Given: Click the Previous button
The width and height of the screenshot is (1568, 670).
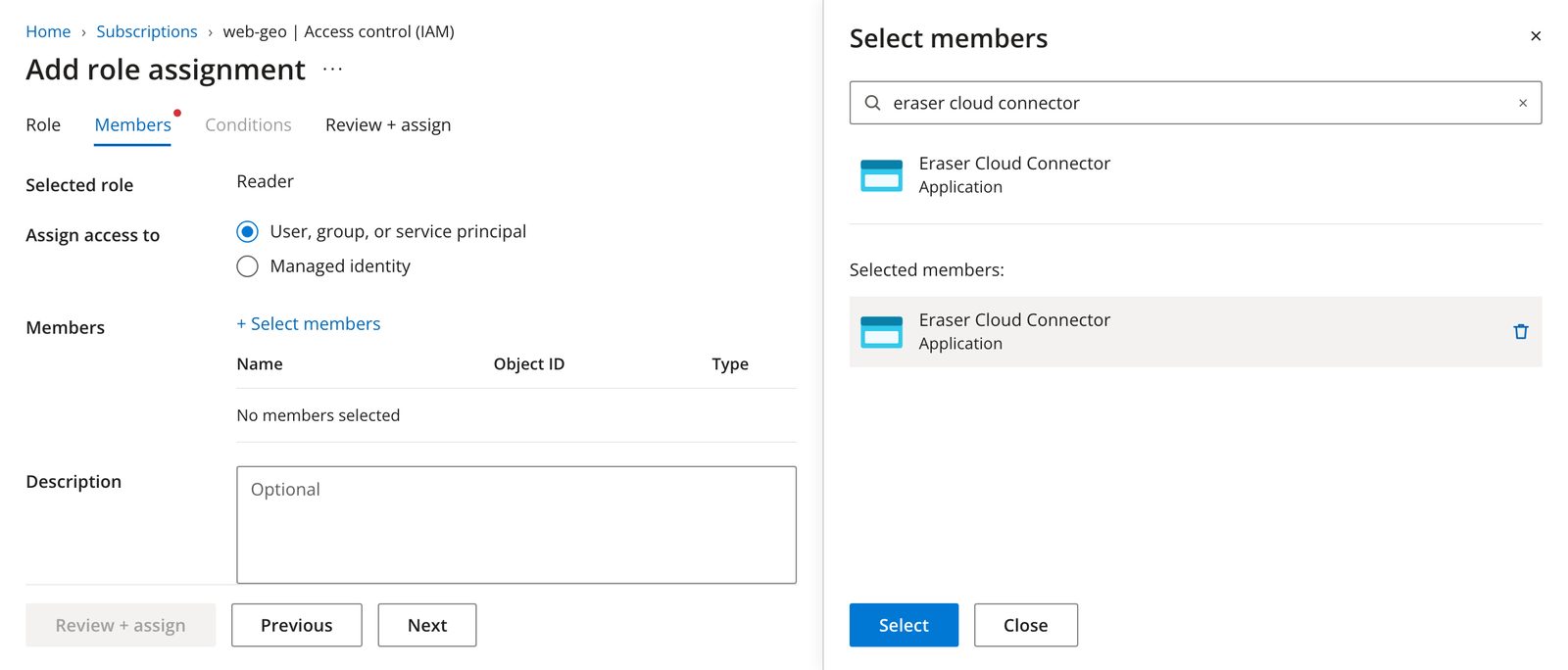Looking at the screenshot, I should (x=297, y=625).
